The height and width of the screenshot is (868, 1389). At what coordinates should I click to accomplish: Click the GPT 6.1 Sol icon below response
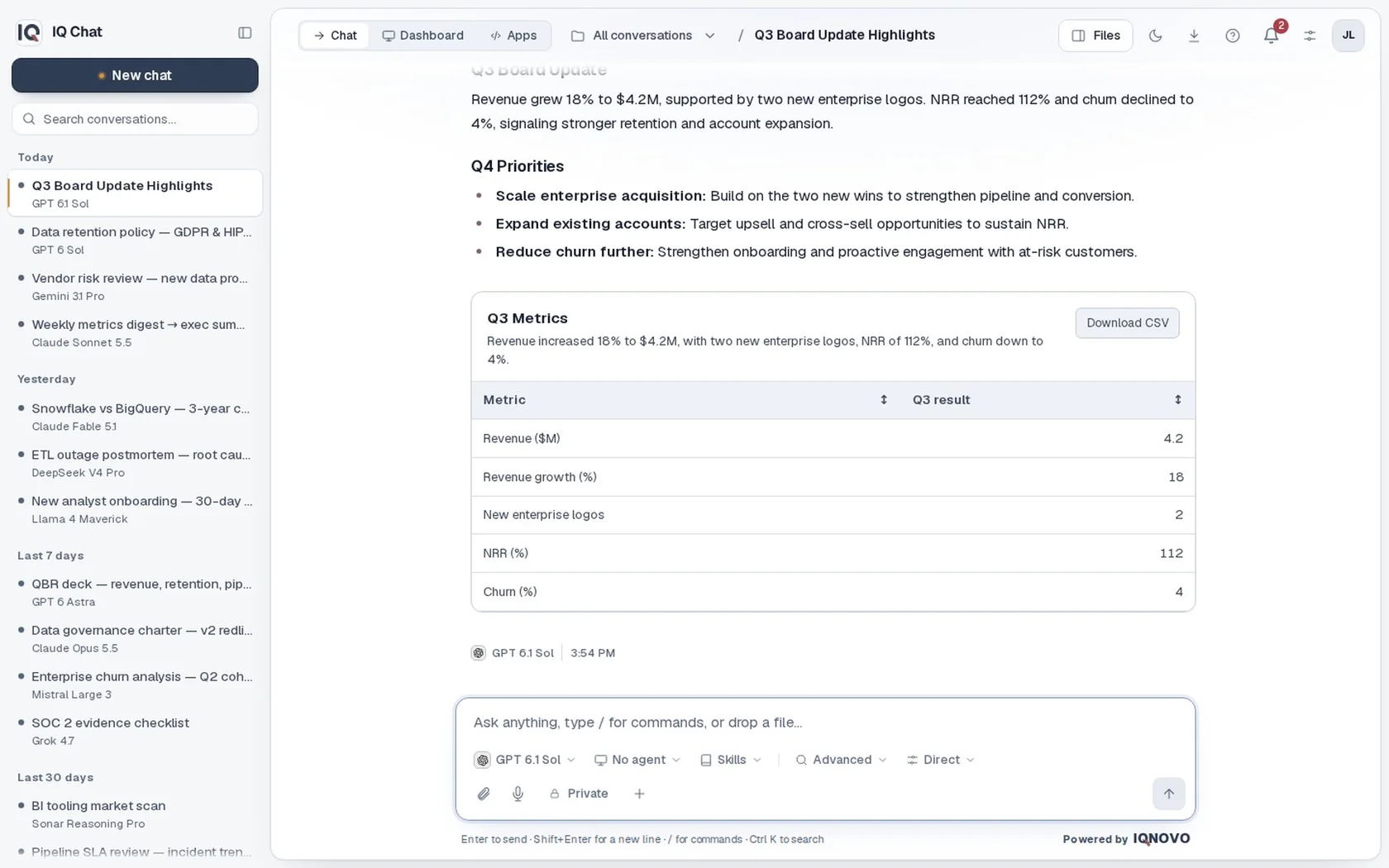point(479,653)
